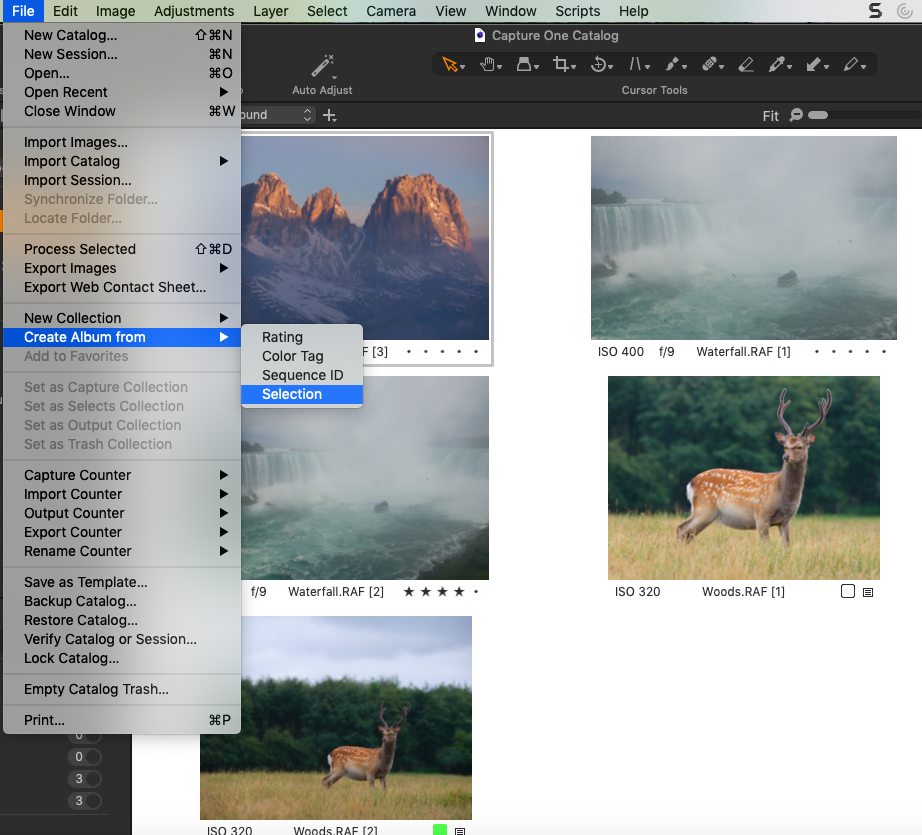Click the Capture One activity spinner icon in menu bar

904,11
